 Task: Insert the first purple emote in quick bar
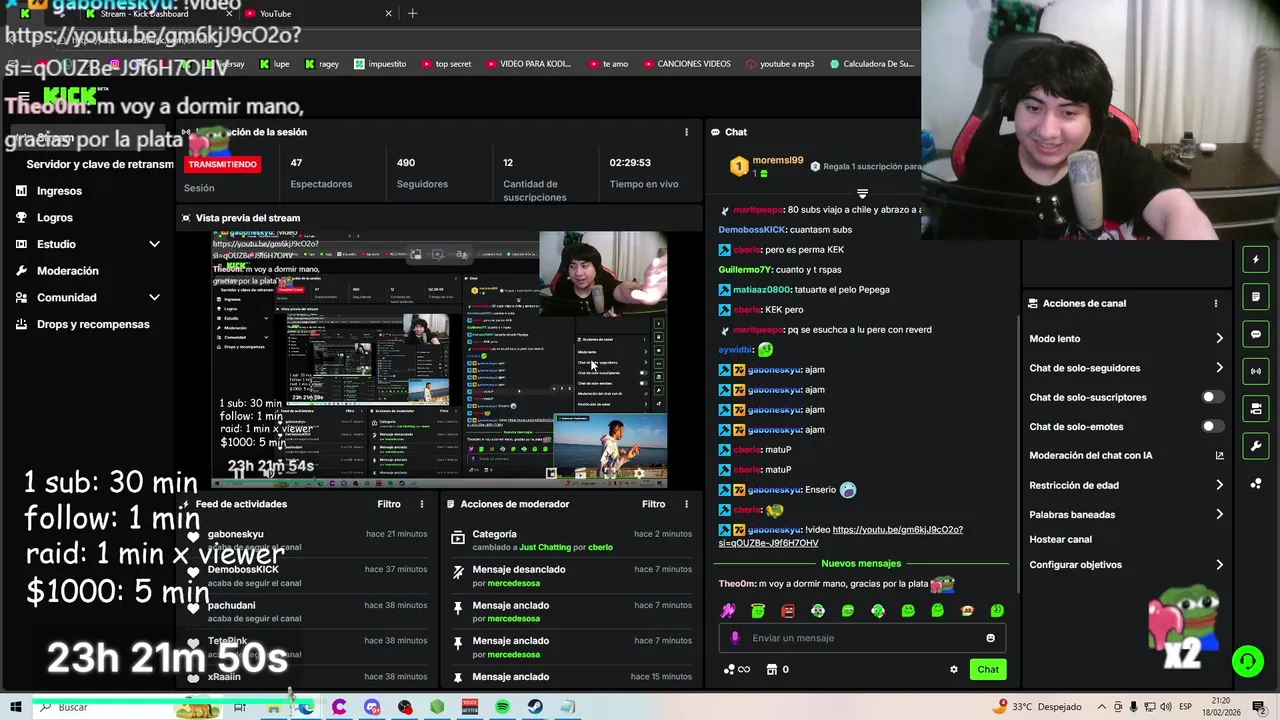point(728,611)
